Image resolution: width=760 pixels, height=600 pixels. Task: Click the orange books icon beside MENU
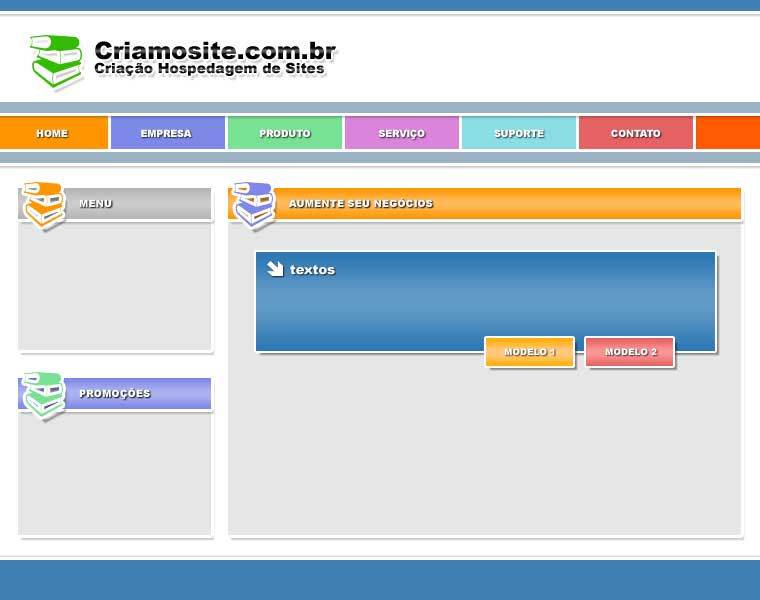coord(43,205)
